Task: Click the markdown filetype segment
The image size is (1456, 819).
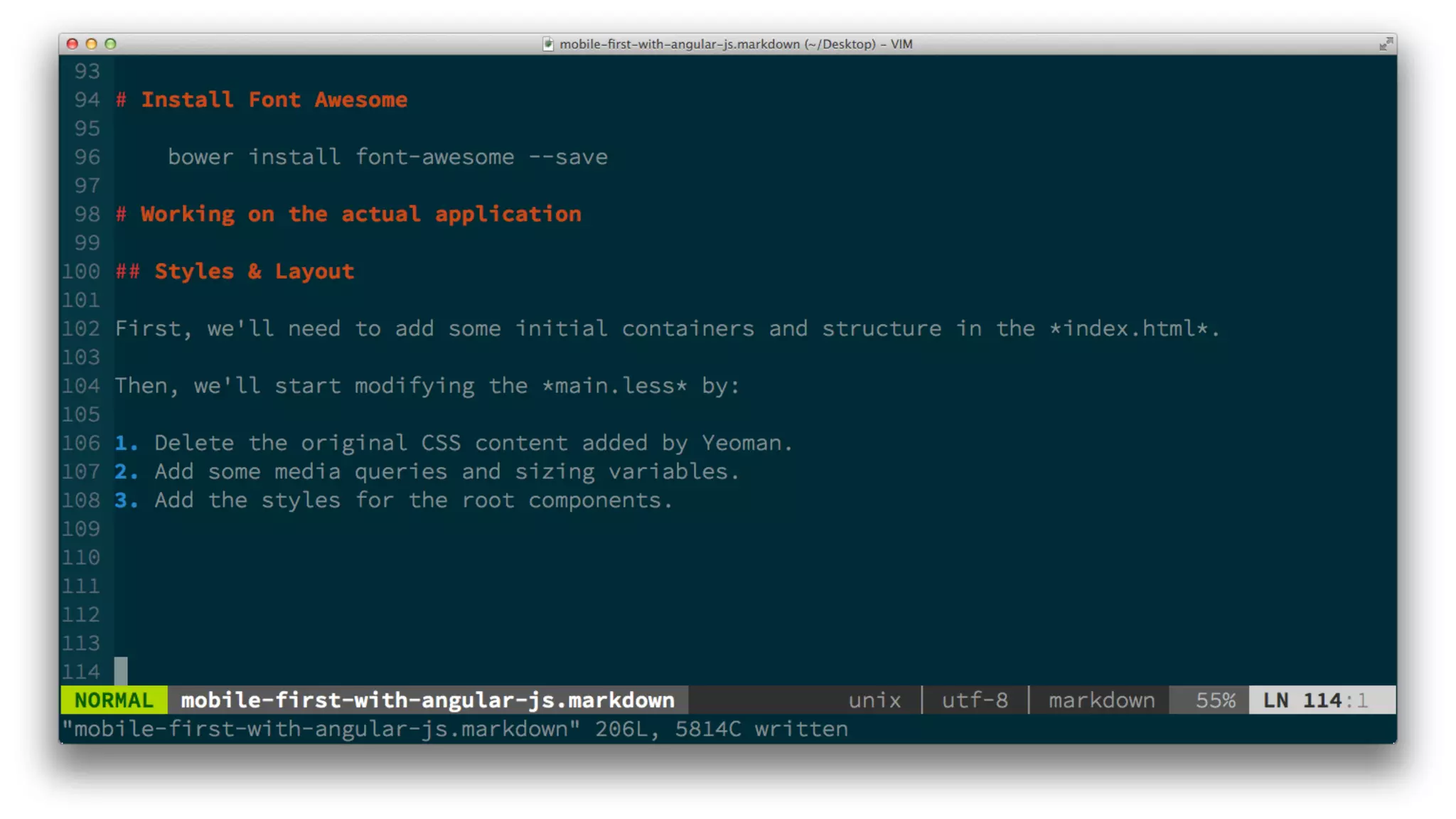Action: (x=1101, y=700)
